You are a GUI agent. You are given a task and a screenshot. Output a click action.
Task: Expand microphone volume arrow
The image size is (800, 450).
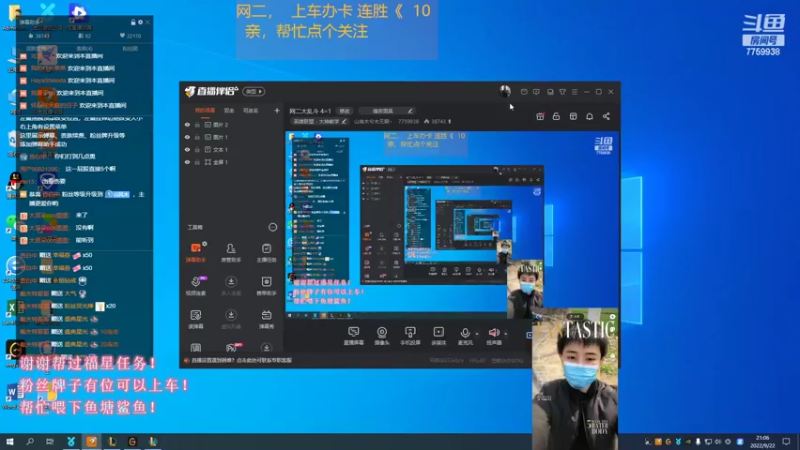coord(477,334)
